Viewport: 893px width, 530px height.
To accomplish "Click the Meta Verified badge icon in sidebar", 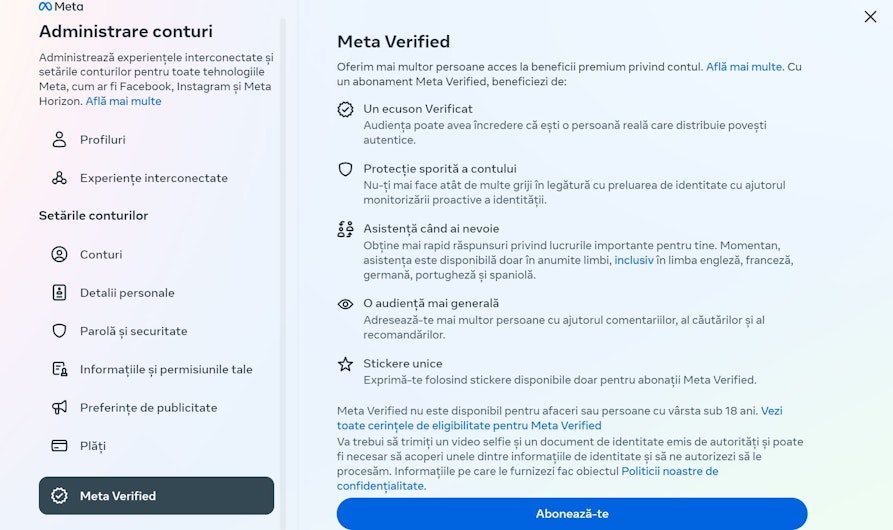I will (x=59, y=496).
